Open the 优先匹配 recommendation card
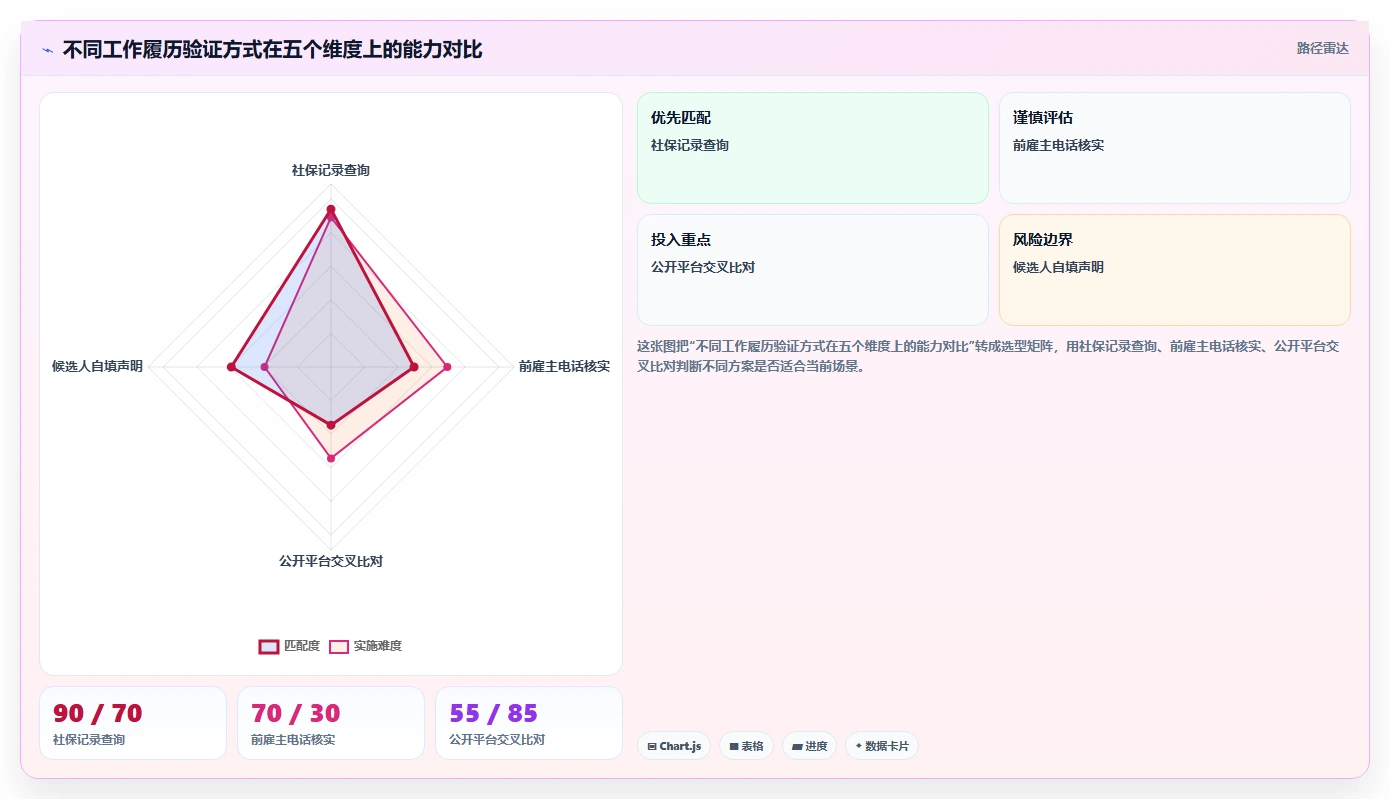The height and width of the screenshot is (799, 1390). (x=812, y=148)
